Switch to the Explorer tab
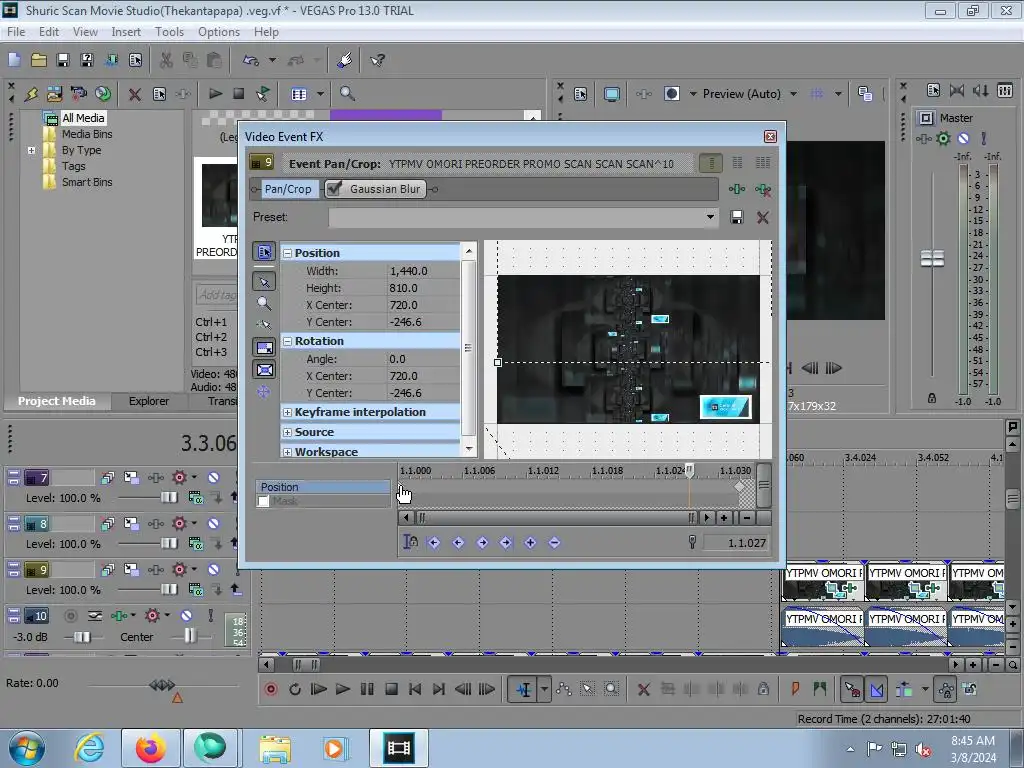 (148, 401)
